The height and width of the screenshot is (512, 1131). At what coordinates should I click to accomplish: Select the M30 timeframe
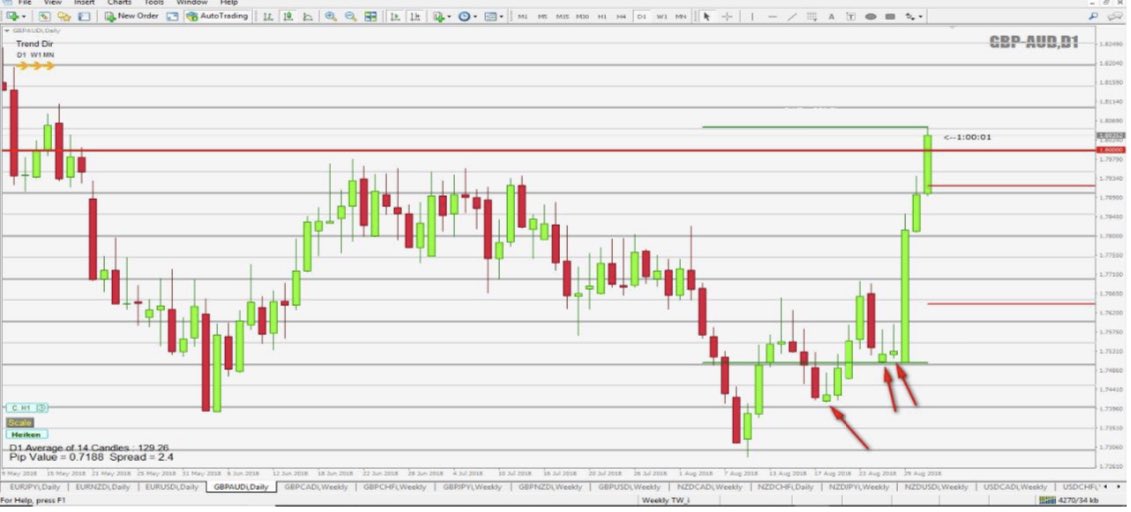pos(583,16)
